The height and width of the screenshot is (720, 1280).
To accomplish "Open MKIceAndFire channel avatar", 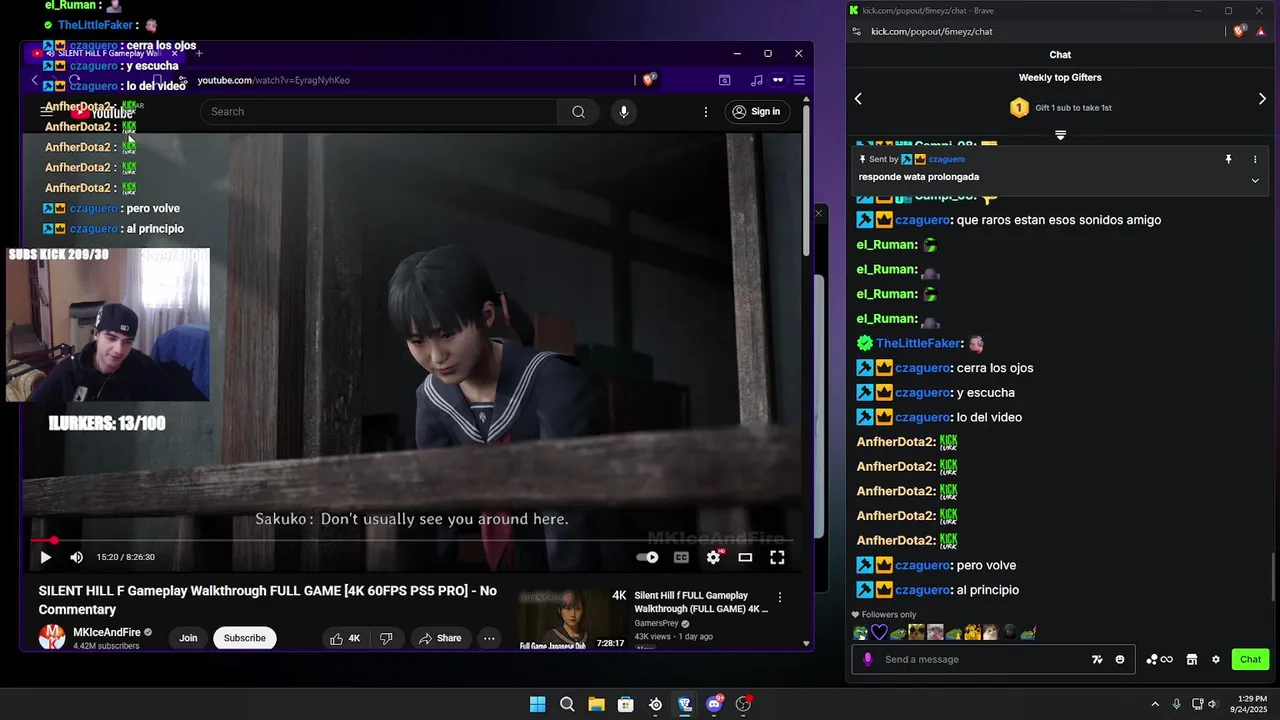I will tap(52, 637).
